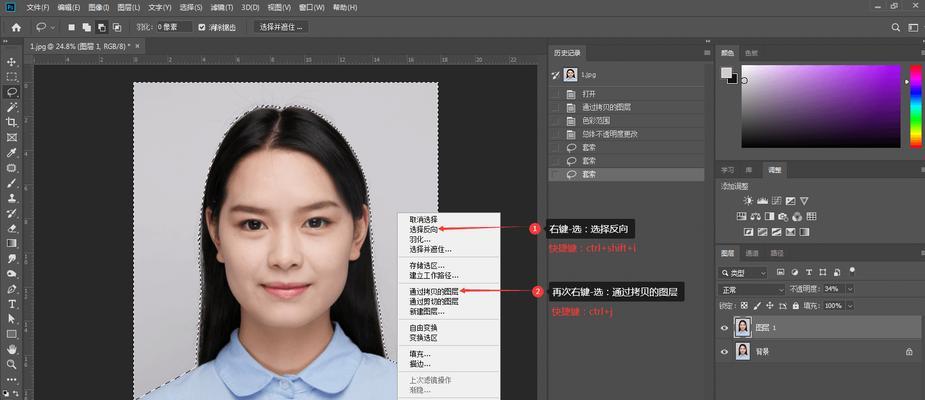Click Add to selection mode icon
Viewport: 925px width, 400px height.
tap(87, 27)
